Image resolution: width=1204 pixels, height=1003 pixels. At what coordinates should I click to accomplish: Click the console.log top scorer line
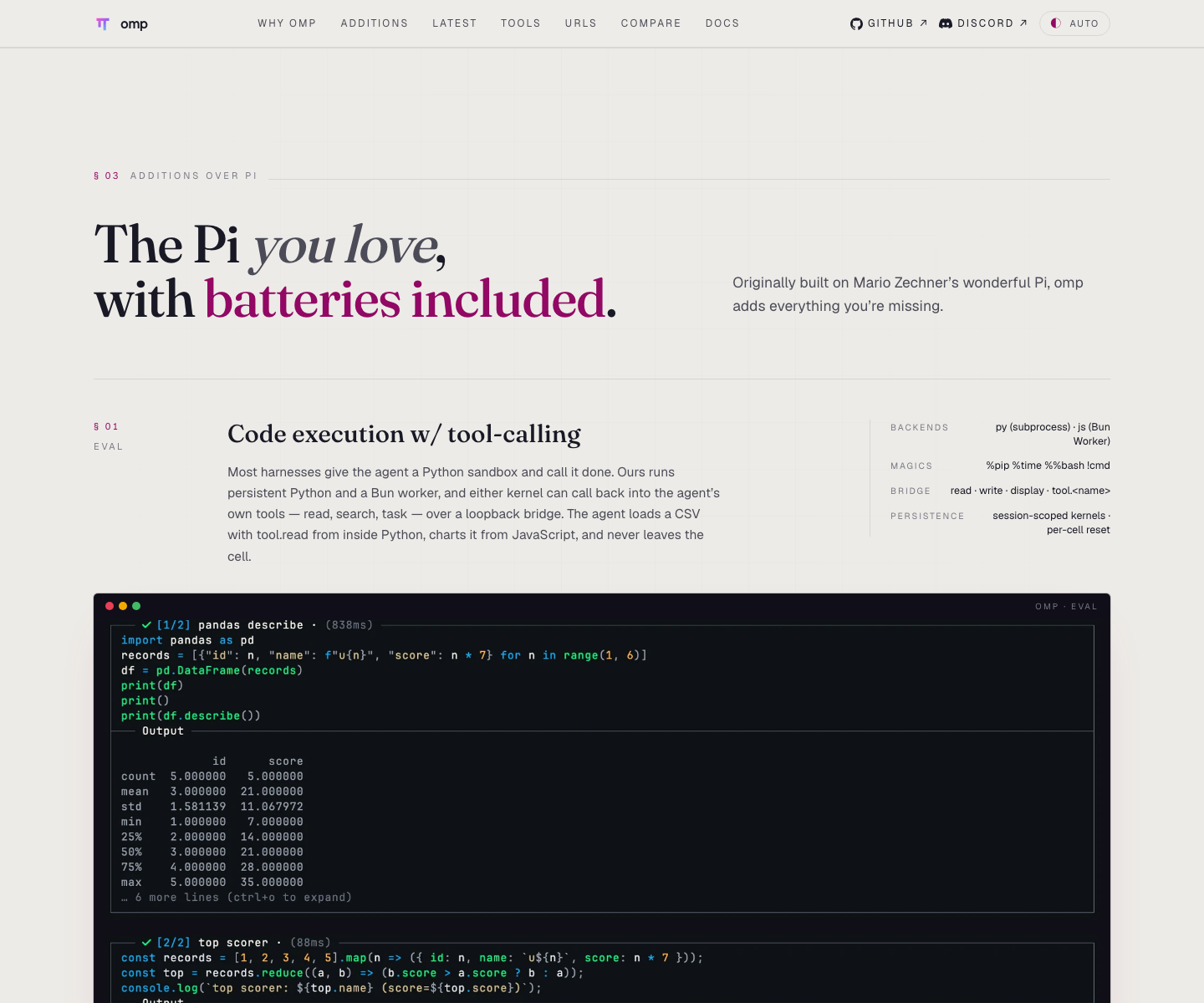point(332,988)
